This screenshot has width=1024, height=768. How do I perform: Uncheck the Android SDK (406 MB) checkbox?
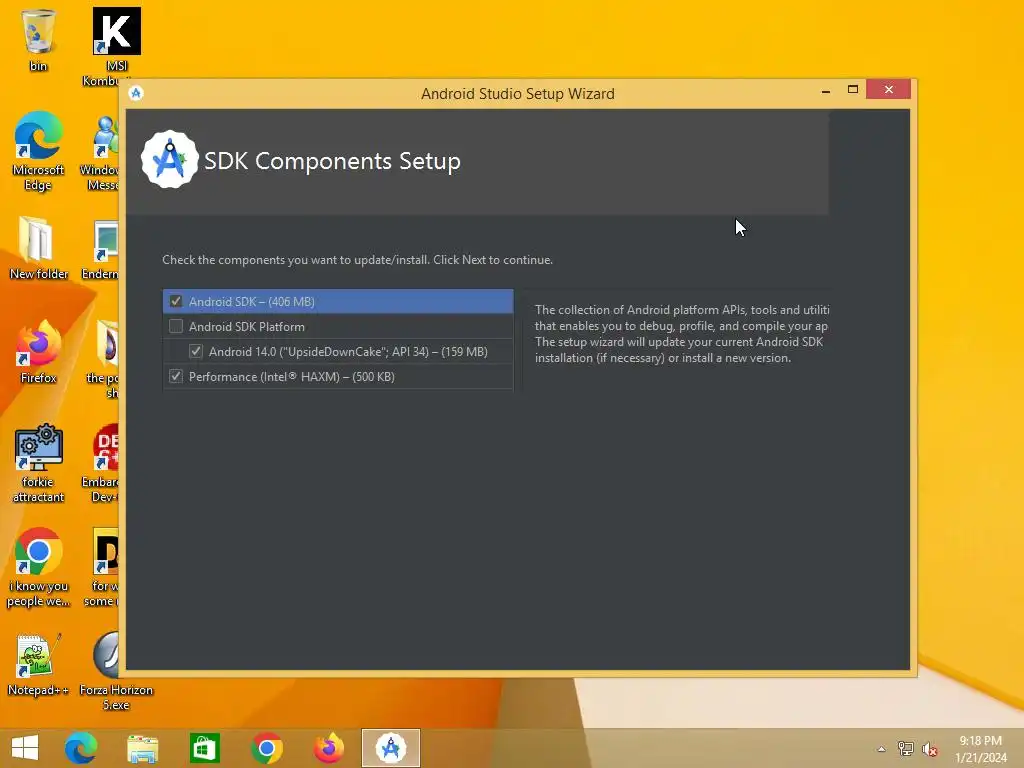coord(176,301)
